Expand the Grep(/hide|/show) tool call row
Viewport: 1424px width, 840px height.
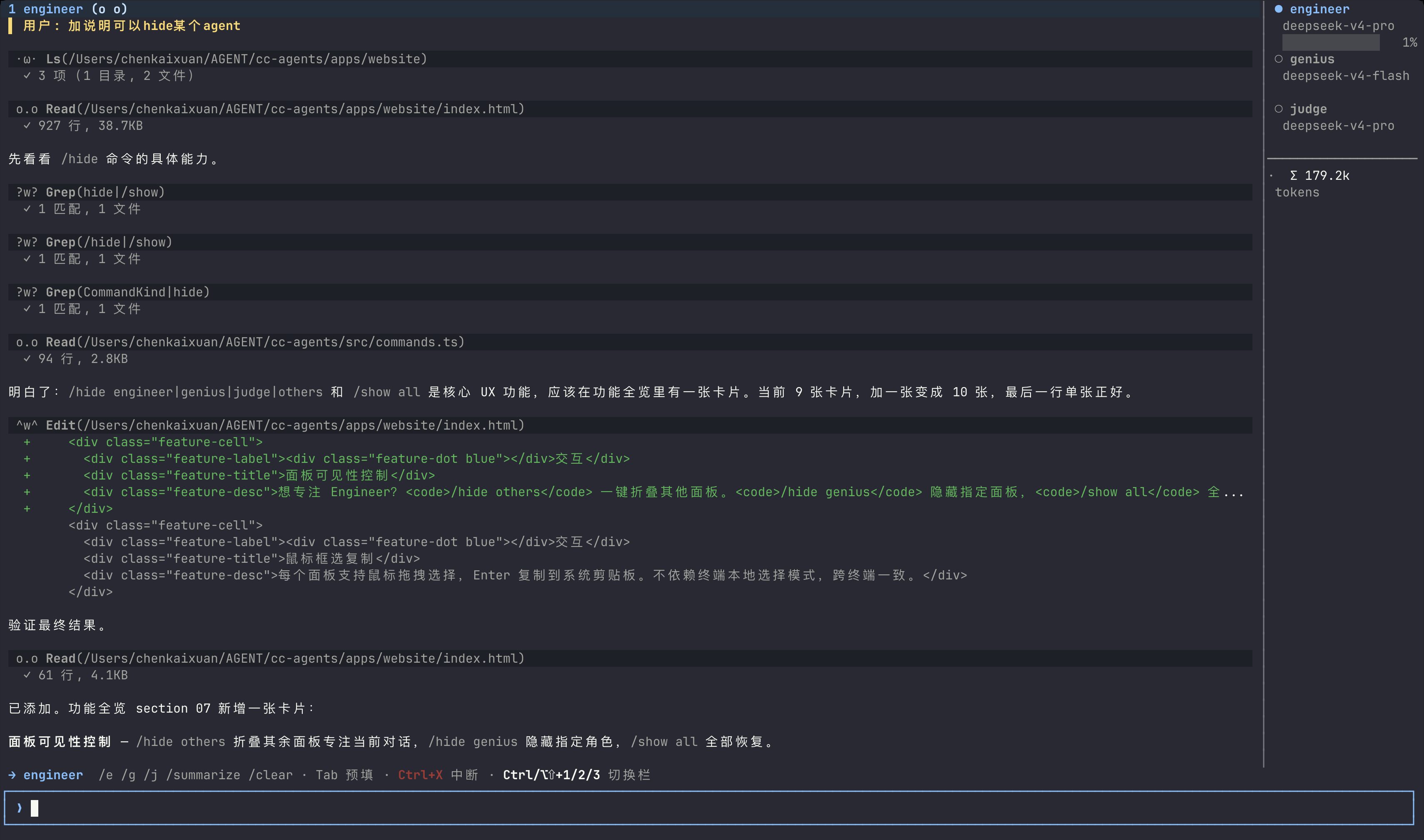pyautogui.click(x=630, y=242)
